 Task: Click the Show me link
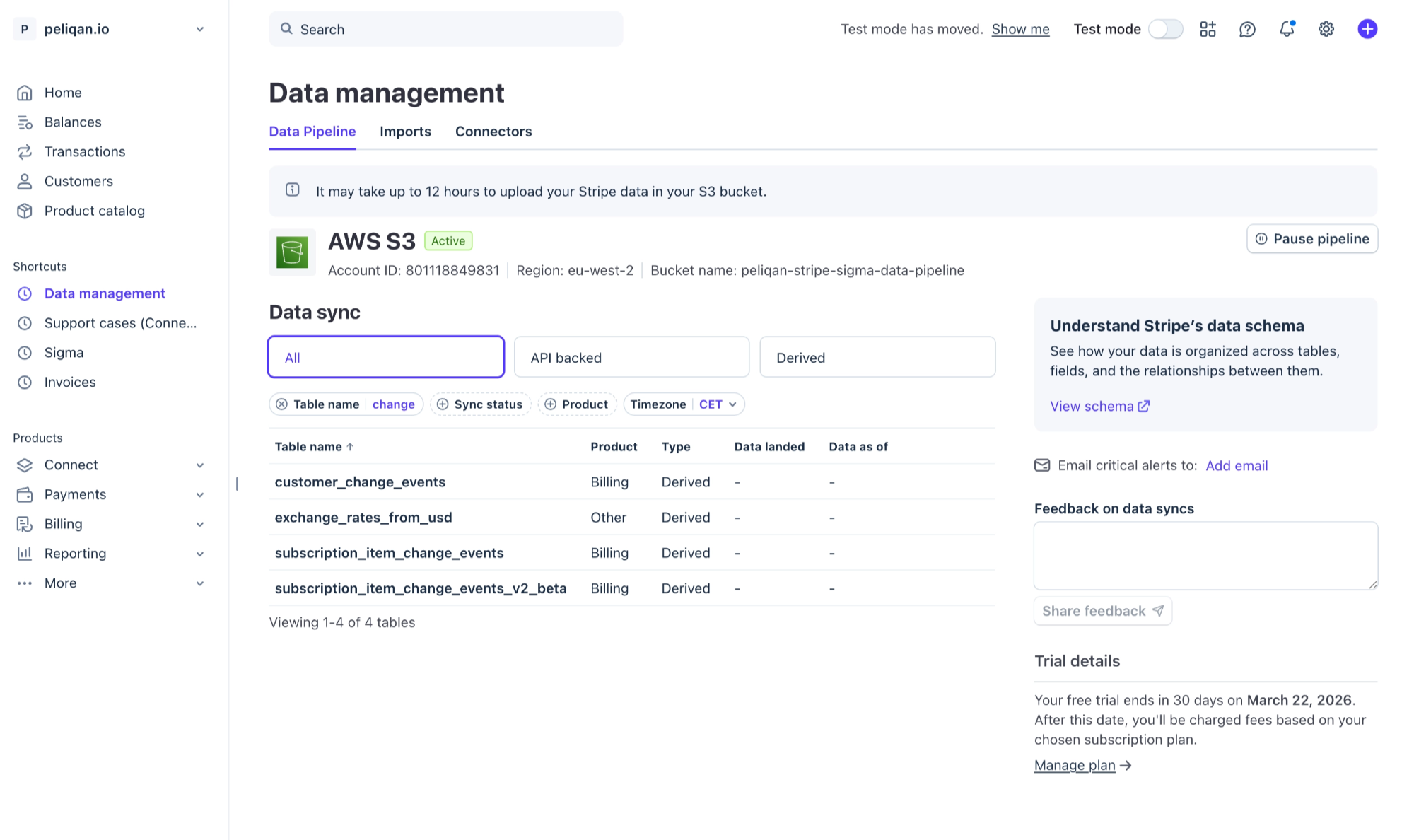click(1020, 29)
